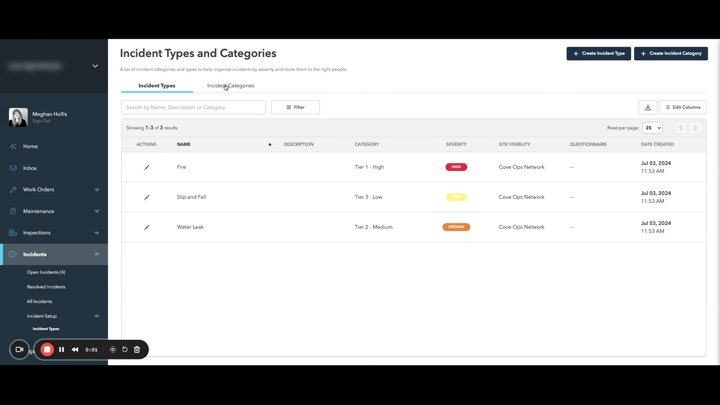Screen dimensions: 720x405
Task: Switch to the Incident Types tab
Action: point(157,86)
